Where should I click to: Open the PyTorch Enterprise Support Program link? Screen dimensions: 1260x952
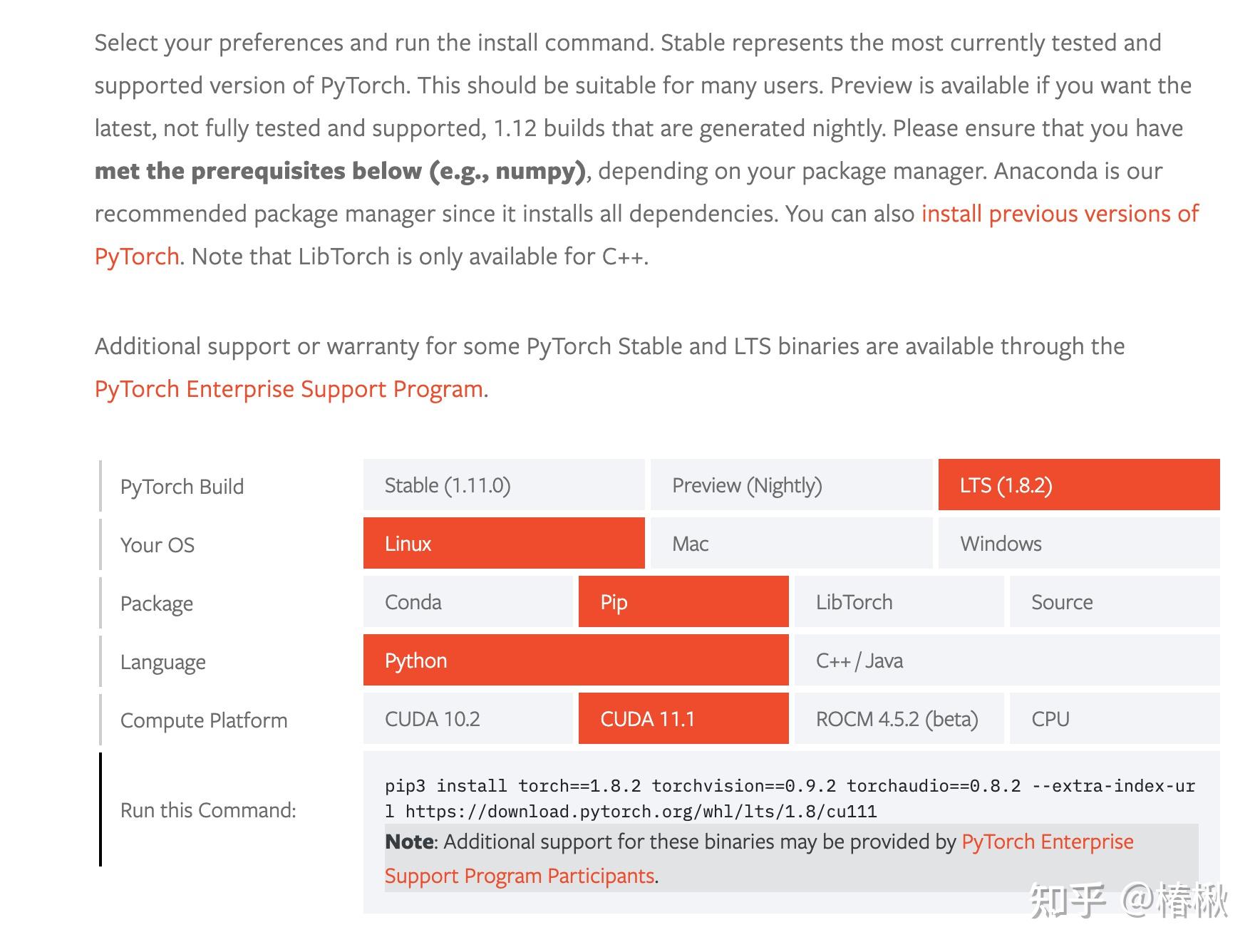click(x=289, y=389)
